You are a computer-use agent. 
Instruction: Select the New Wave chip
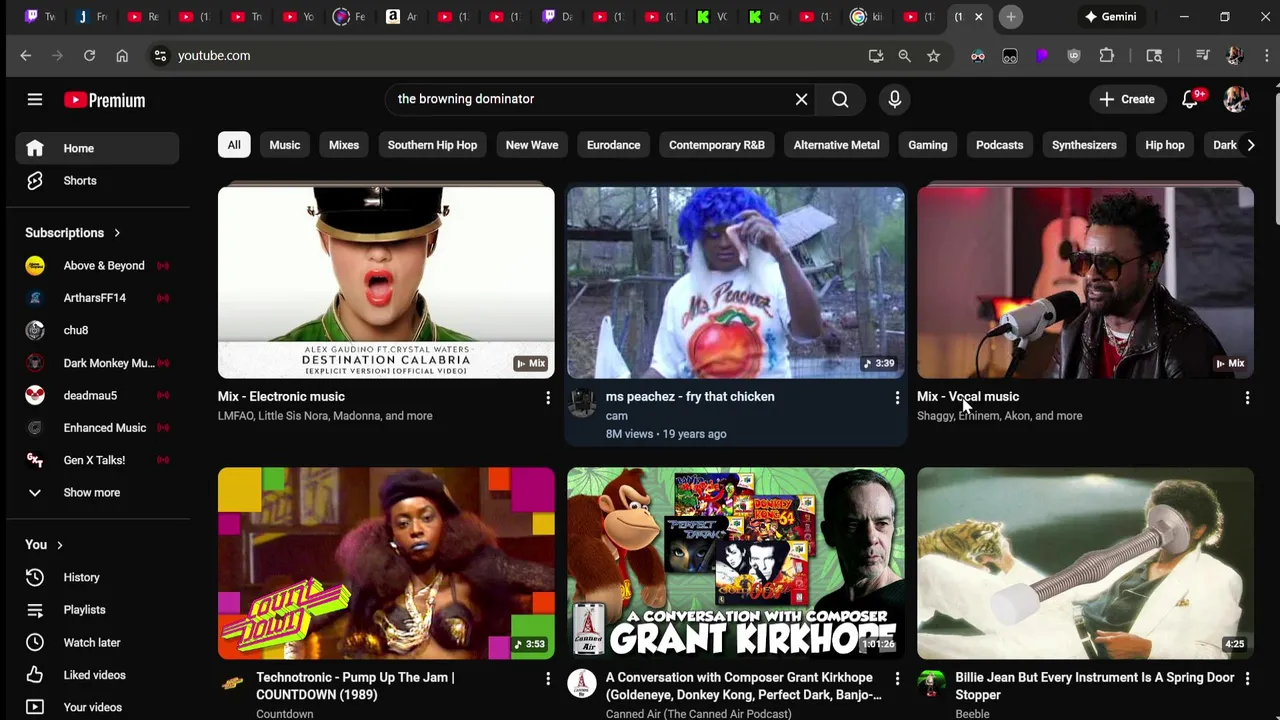[532, 145]
